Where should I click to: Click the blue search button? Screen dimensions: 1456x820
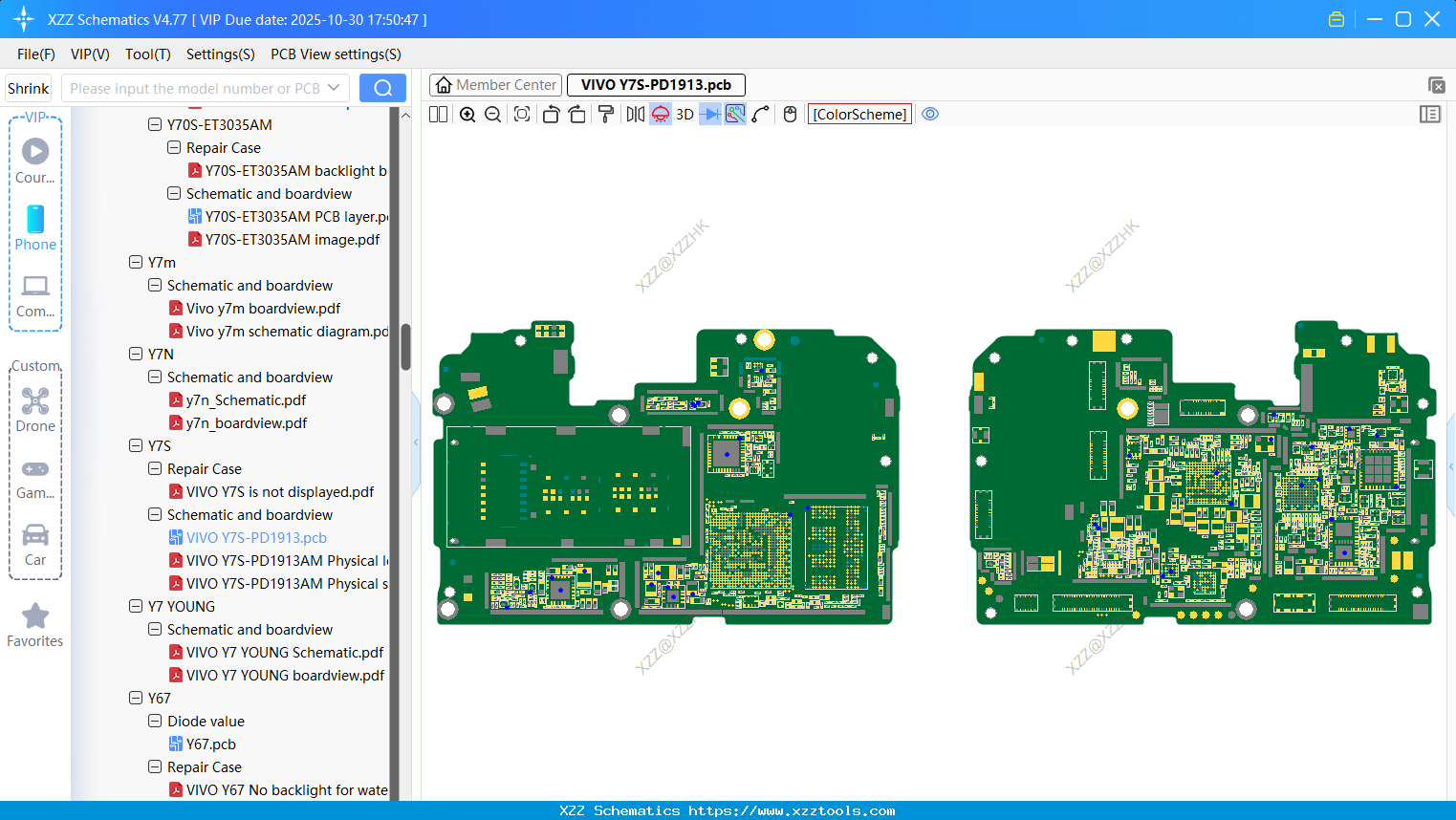pos(382,88)
